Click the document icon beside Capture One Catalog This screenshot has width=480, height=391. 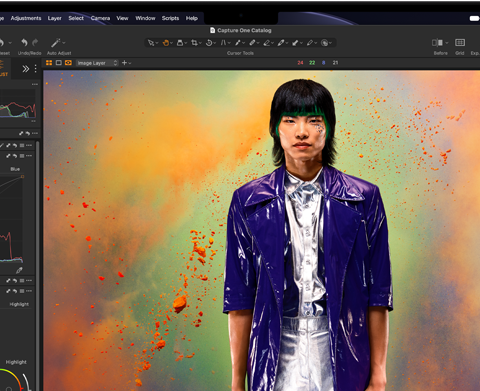click(212, 30)
